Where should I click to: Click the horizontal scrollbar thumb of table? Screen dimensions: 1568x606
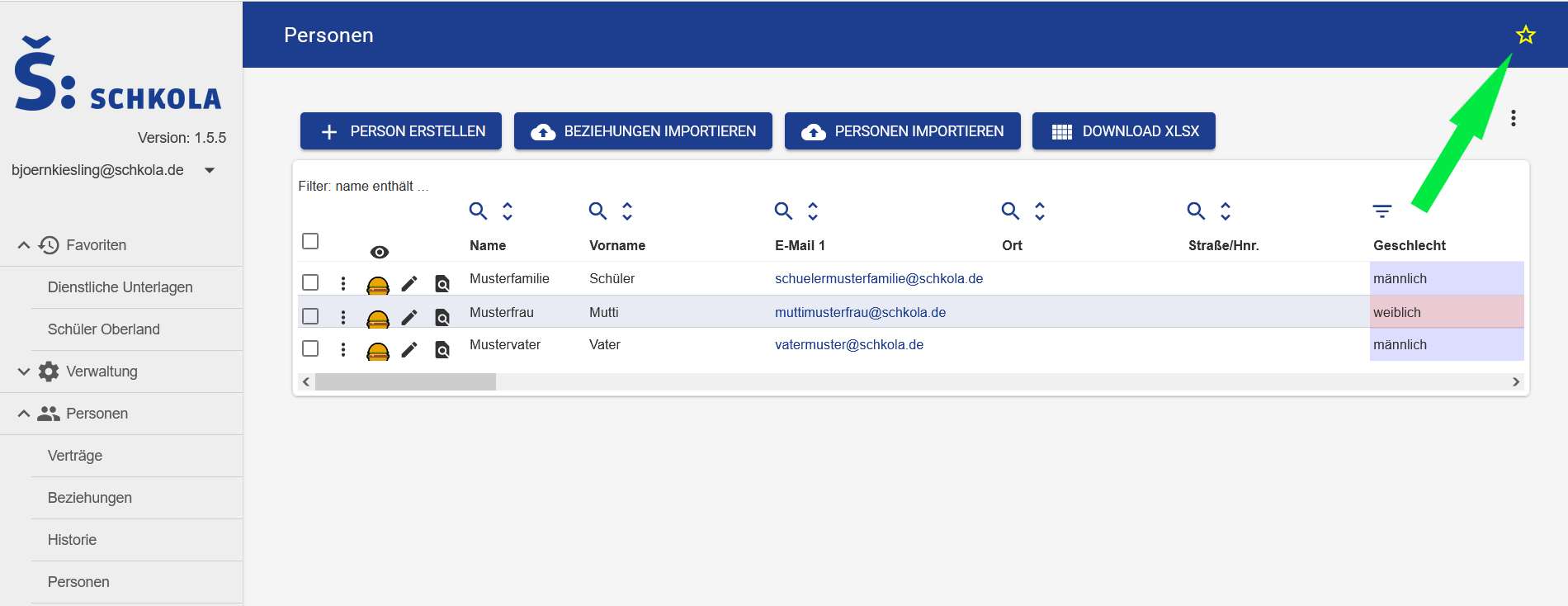(405, 381)
